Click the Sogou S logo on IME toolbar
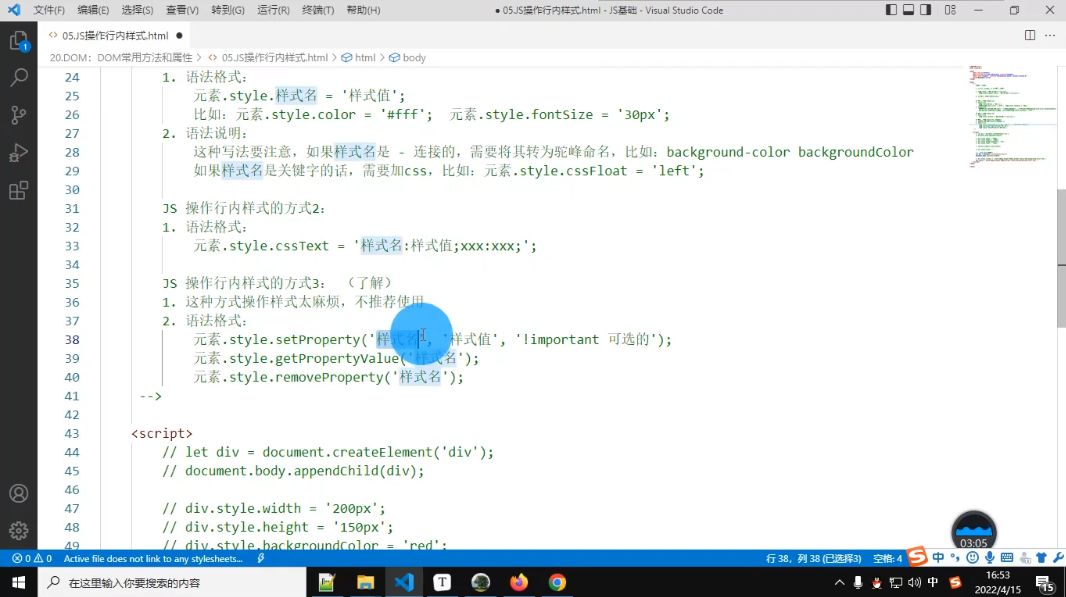 tap(916, 557)
